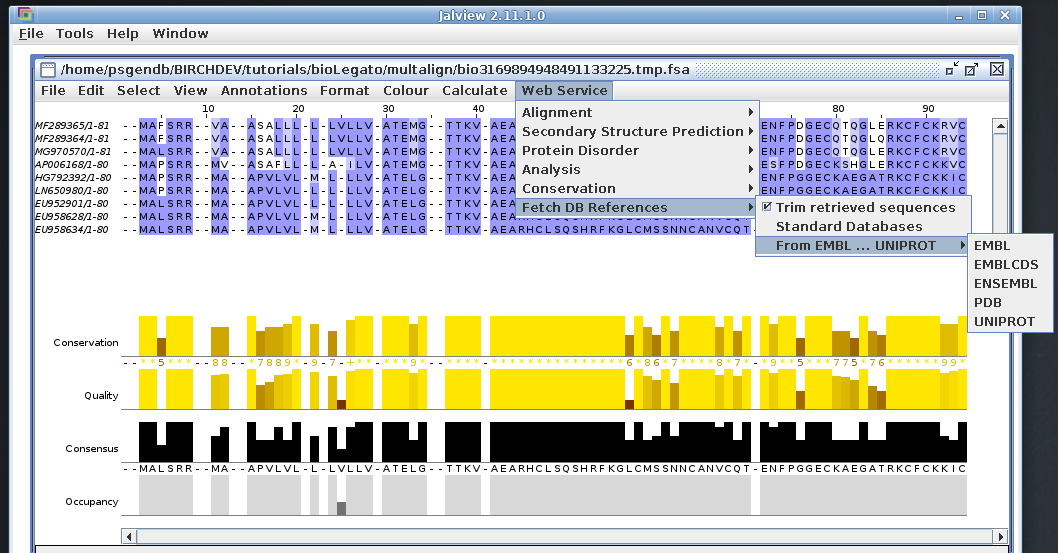Click the horizontal scrollbar left arrow
This screenshot has height=553, width=1058.
coord(129,536)
